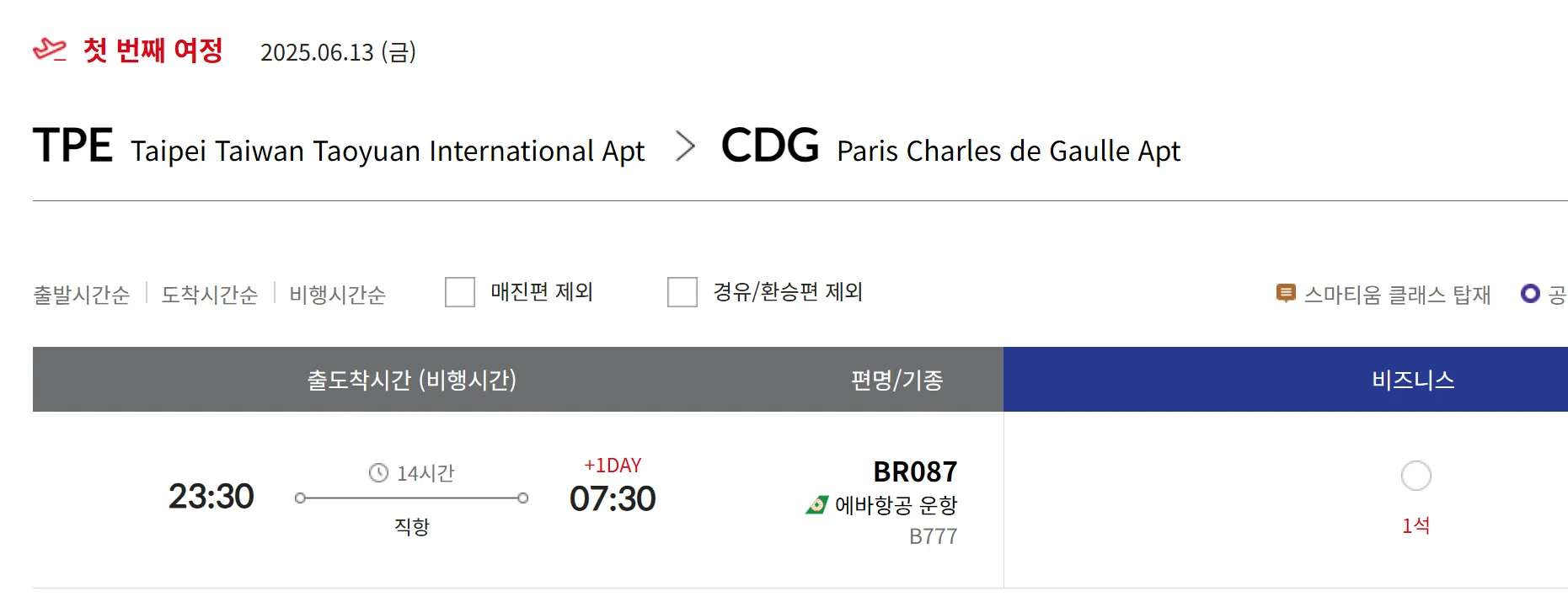Select the business class radio for BR087

[1416, 476]
